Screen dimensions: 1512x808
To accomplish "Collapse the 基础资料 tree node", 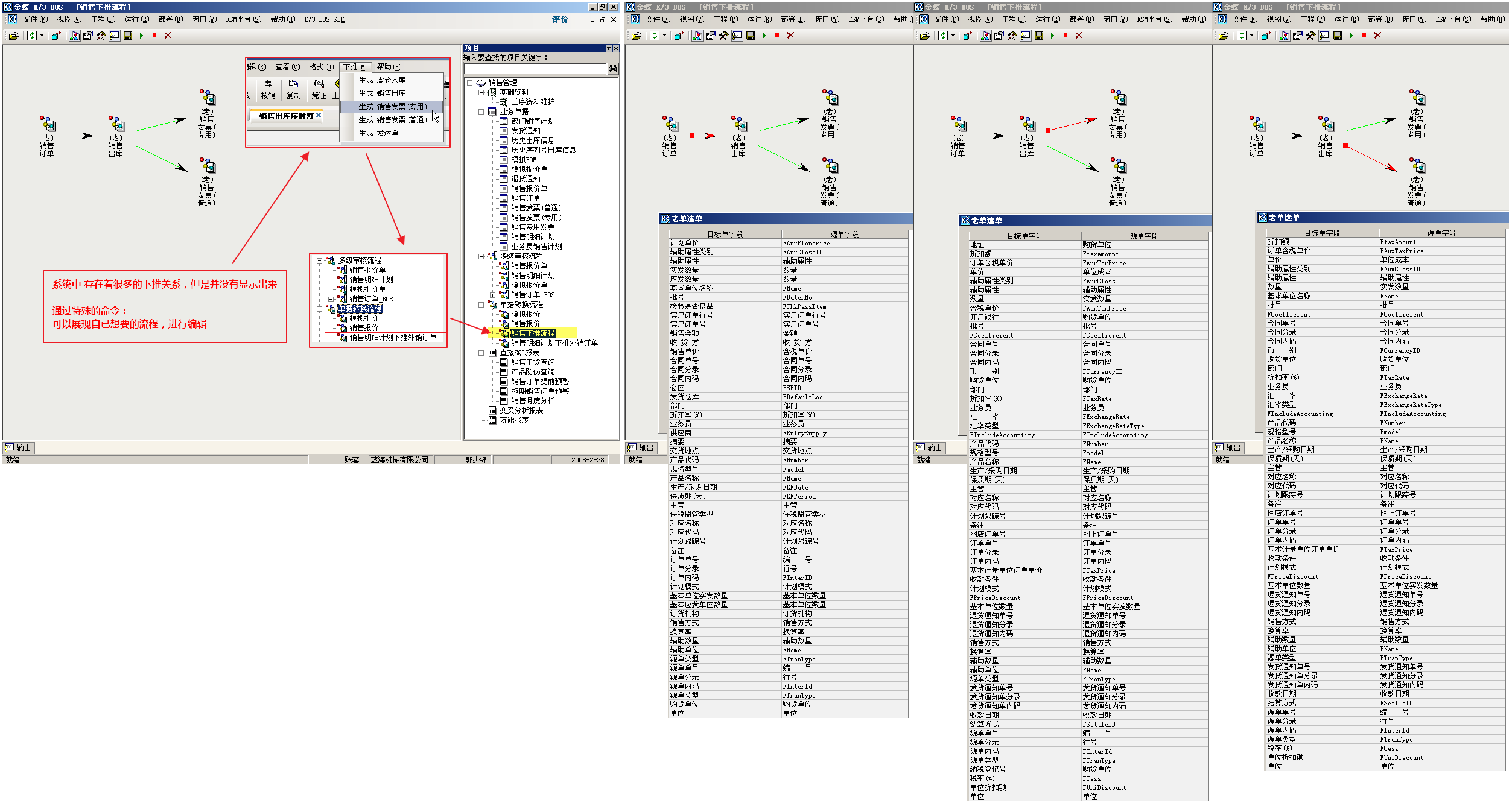I will coord(481,92).
